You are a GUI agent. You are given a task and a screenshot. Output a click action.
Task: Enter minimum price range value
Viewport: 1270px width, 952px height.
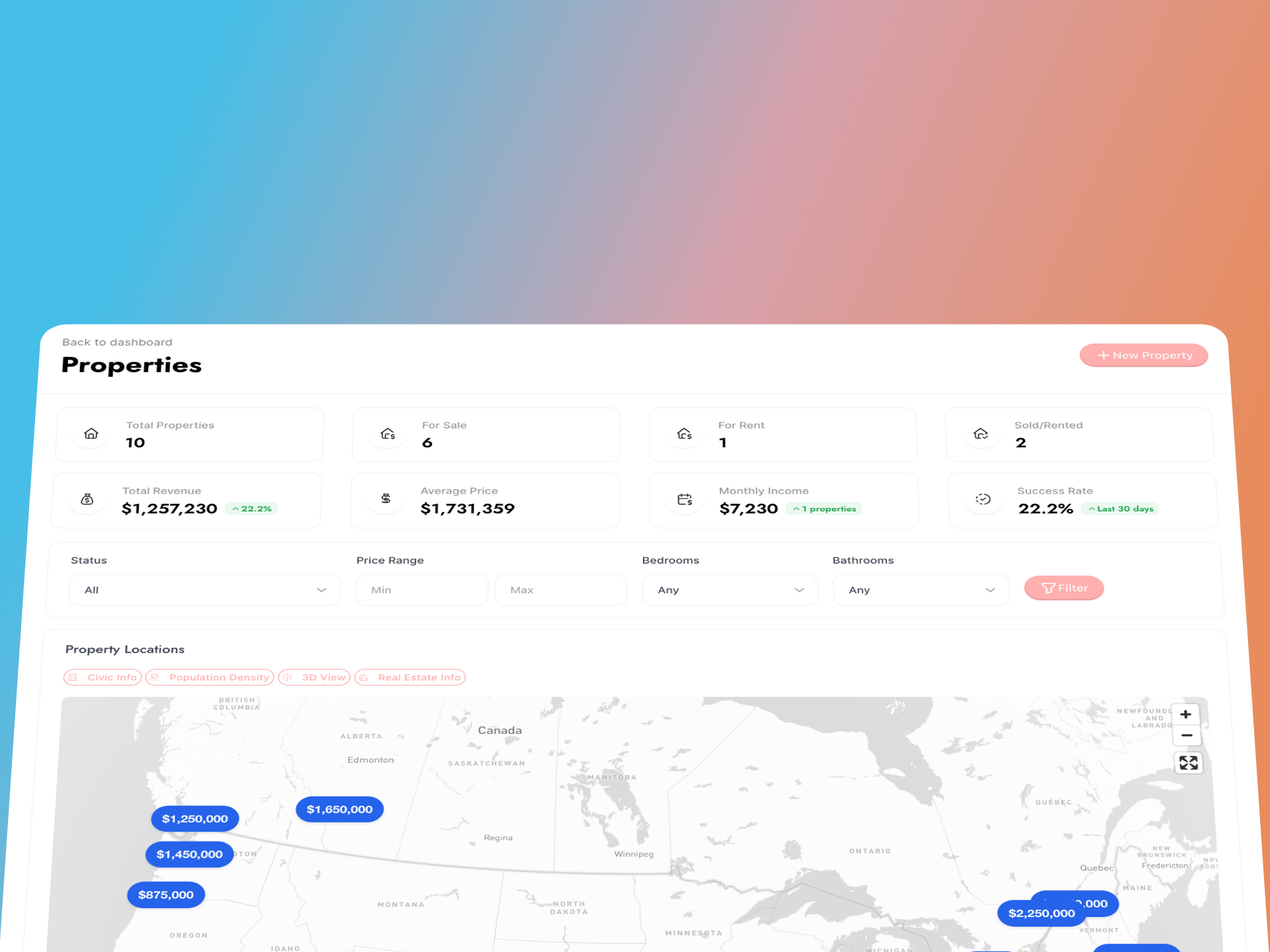421,589
